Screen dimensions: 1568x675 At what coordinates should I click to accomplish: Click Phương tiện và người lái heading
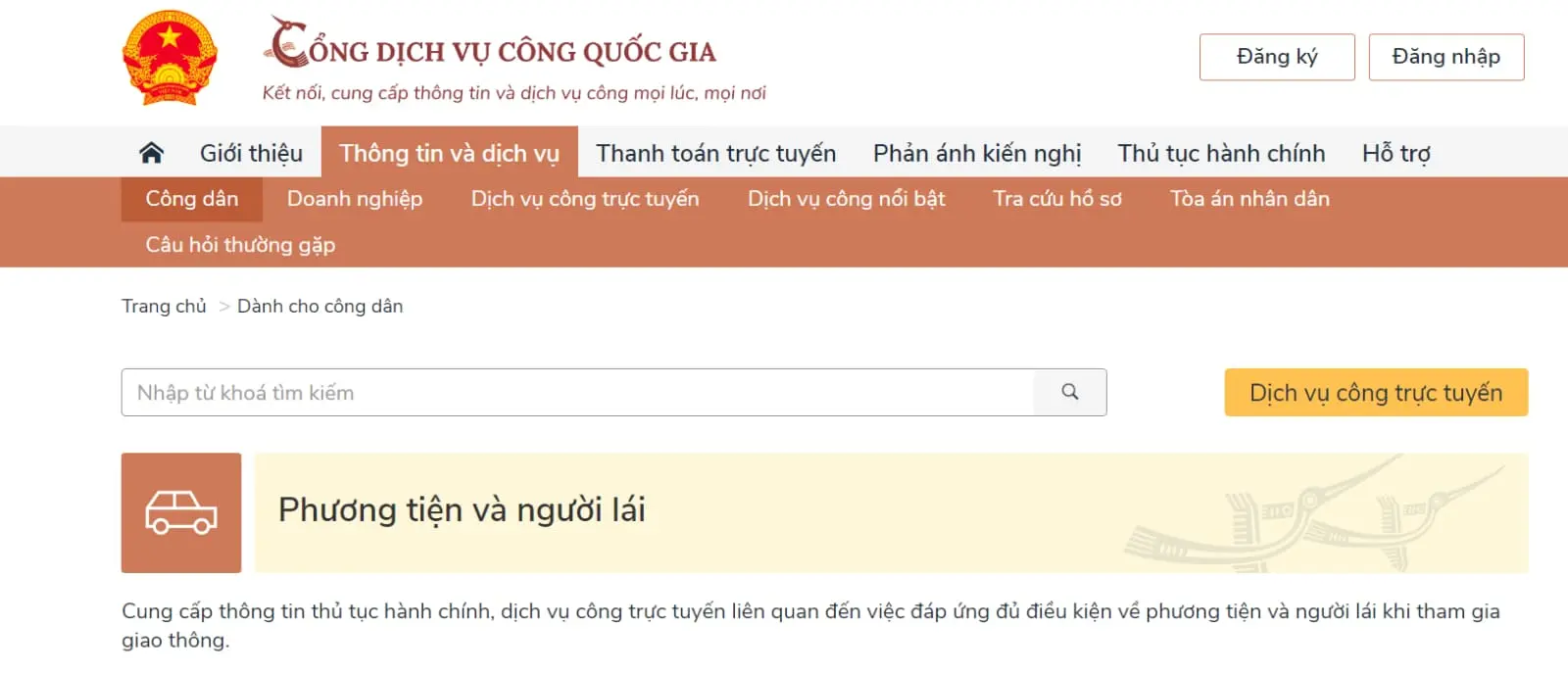point(462,509)
